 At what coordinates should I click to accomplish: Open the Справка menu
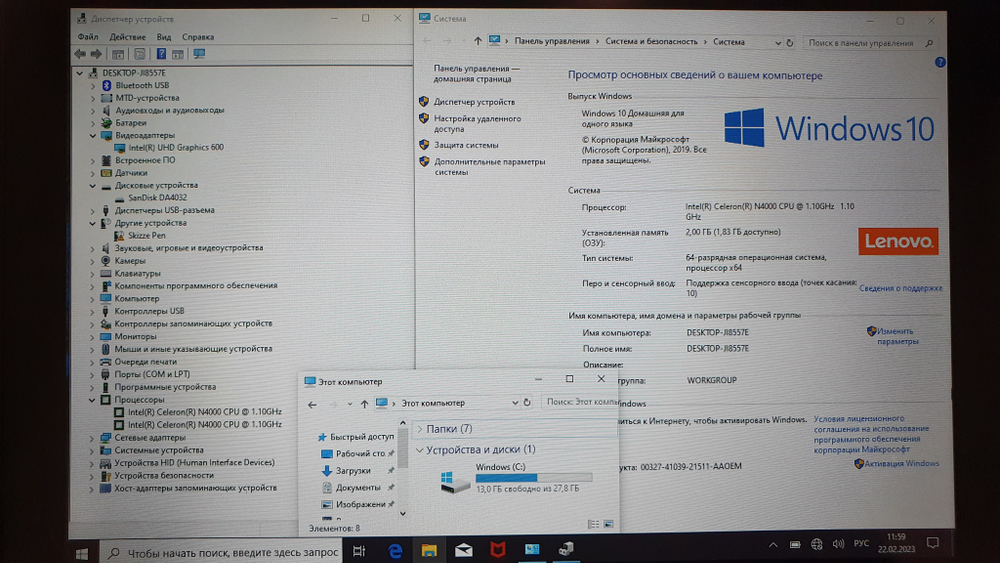(x=198, y=37)
